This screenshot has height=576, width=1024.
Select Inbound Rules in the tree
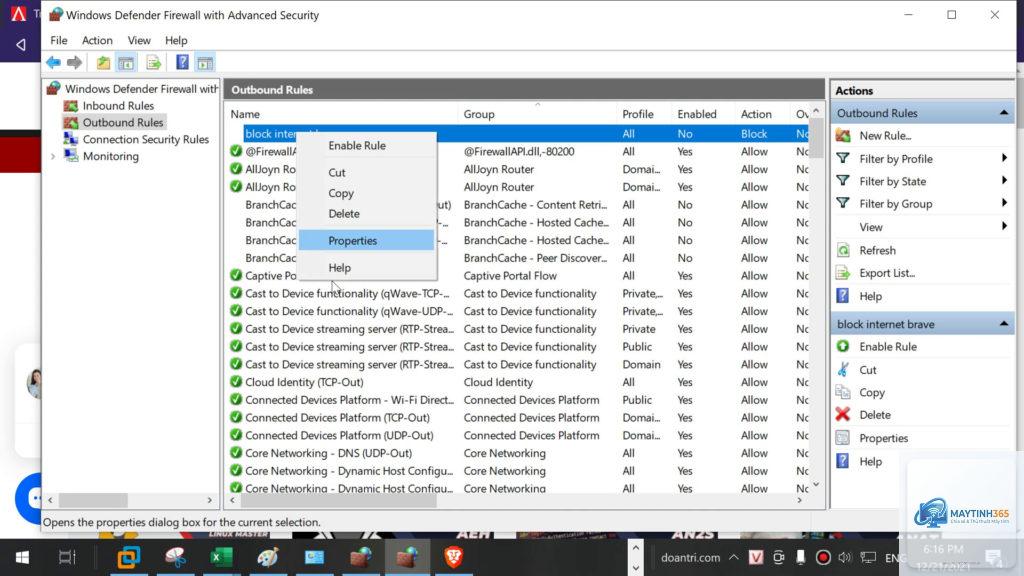click(118, 106)
